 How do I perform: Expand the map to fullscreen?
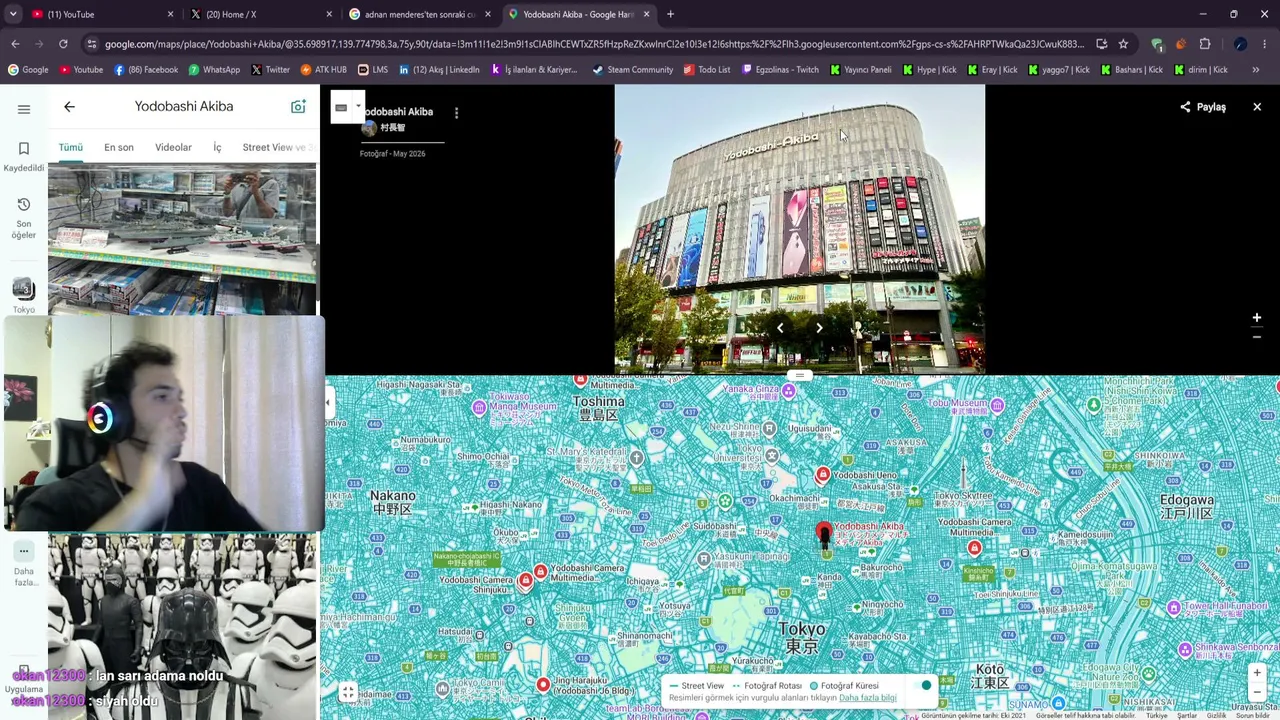pyautogui.click(x=347, y=691)
